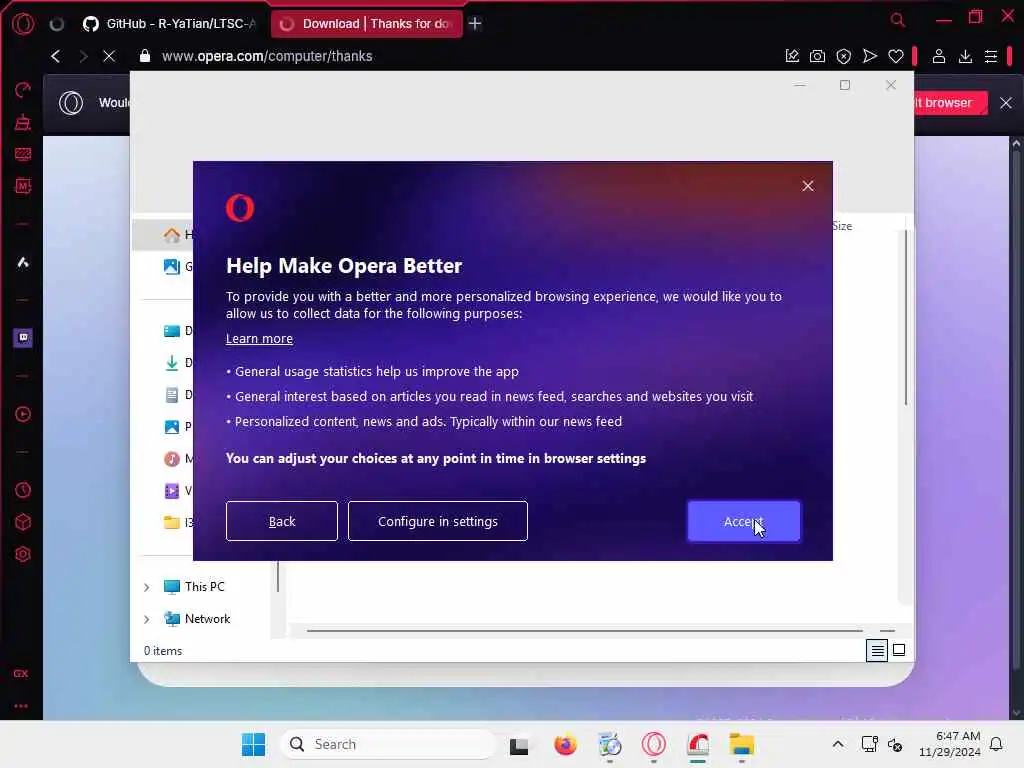This screenshot has width=1024, height=768.
Task: Open the Easy Setup sliders icon
Action: (991, 56)
